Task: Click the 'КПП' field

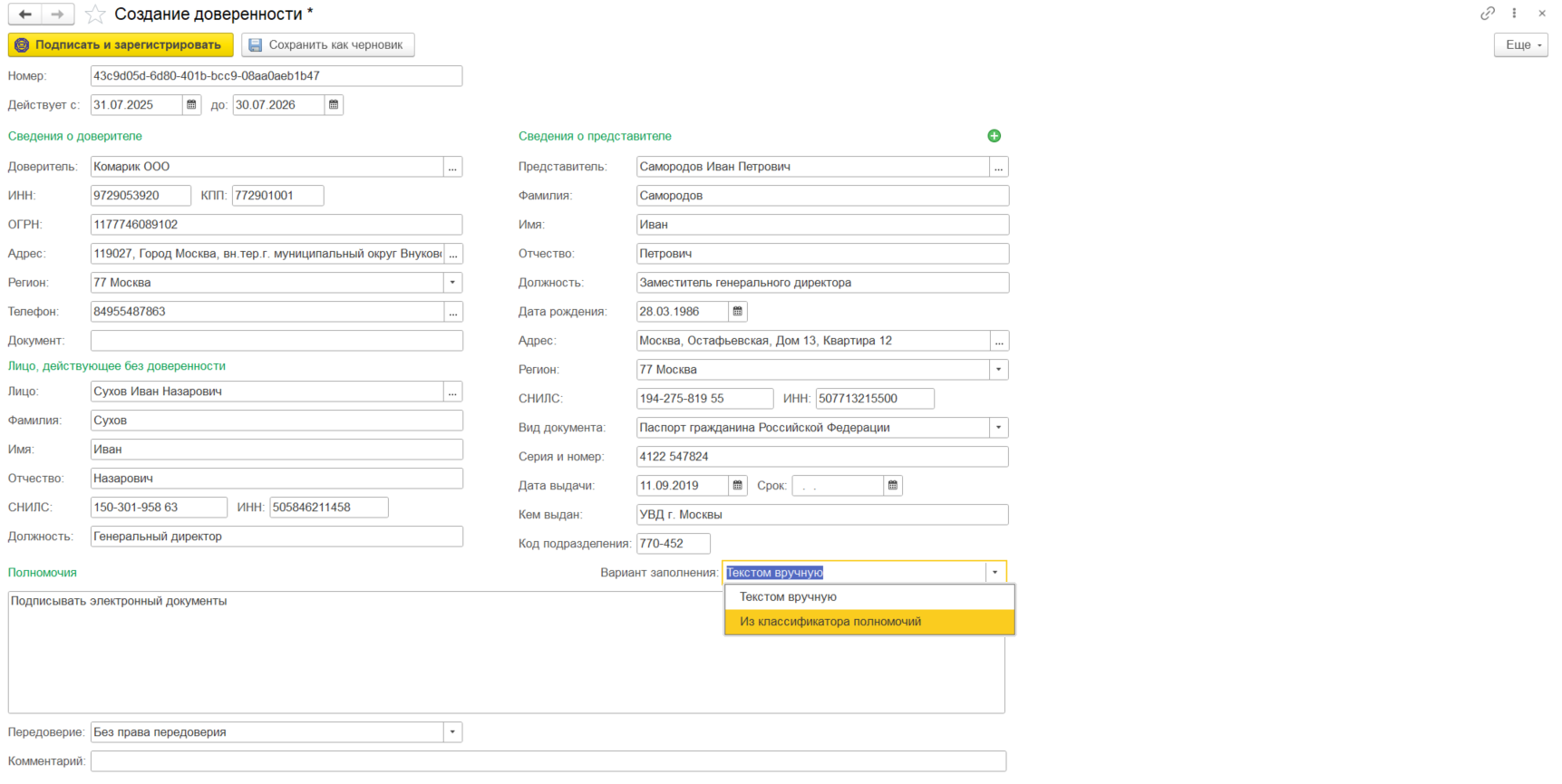Action: pos(278,196)
